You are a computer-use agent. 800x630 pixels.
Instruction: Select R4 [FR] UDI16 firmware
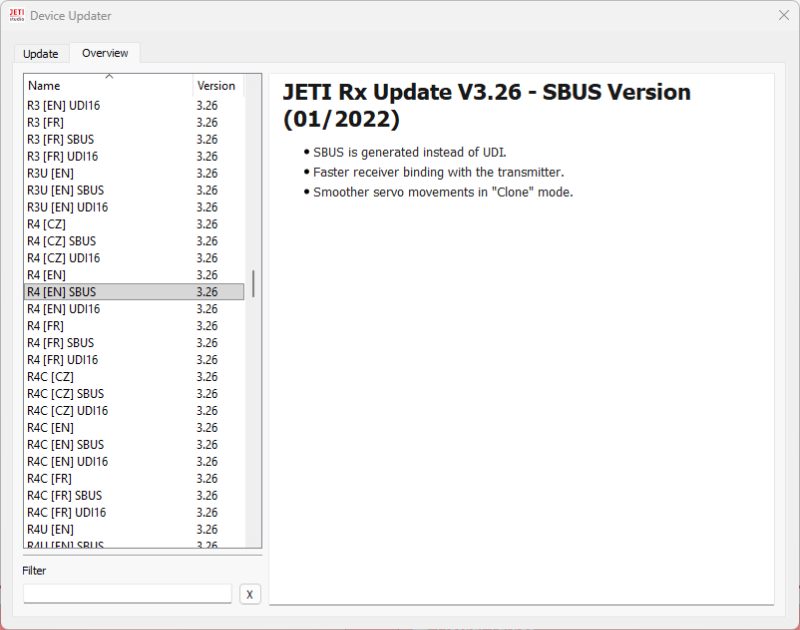[62, 360]
